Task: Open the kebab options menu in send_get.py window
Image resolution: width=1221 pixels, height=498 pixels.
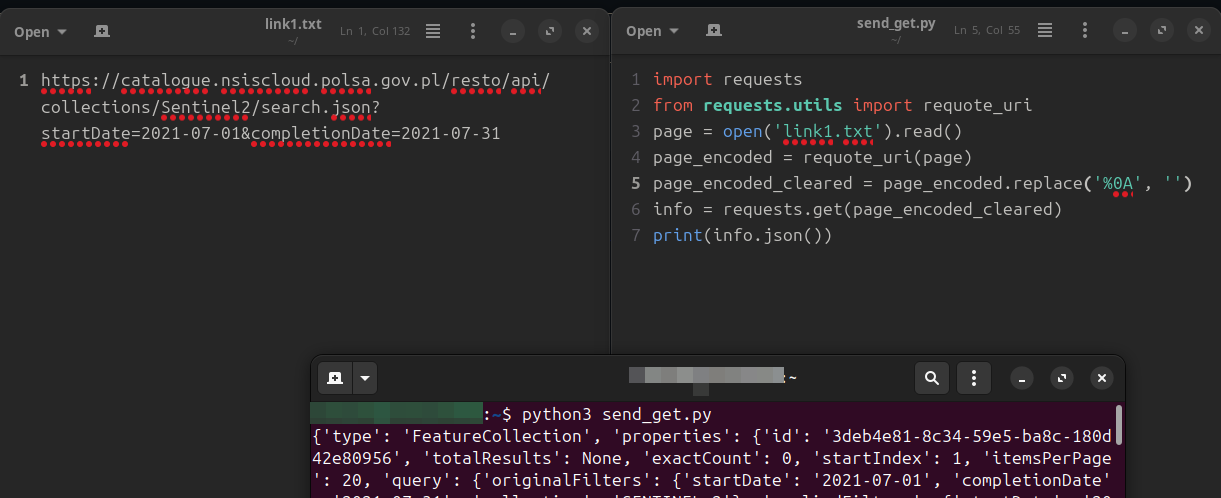Action: click(x=1085, y=31)
